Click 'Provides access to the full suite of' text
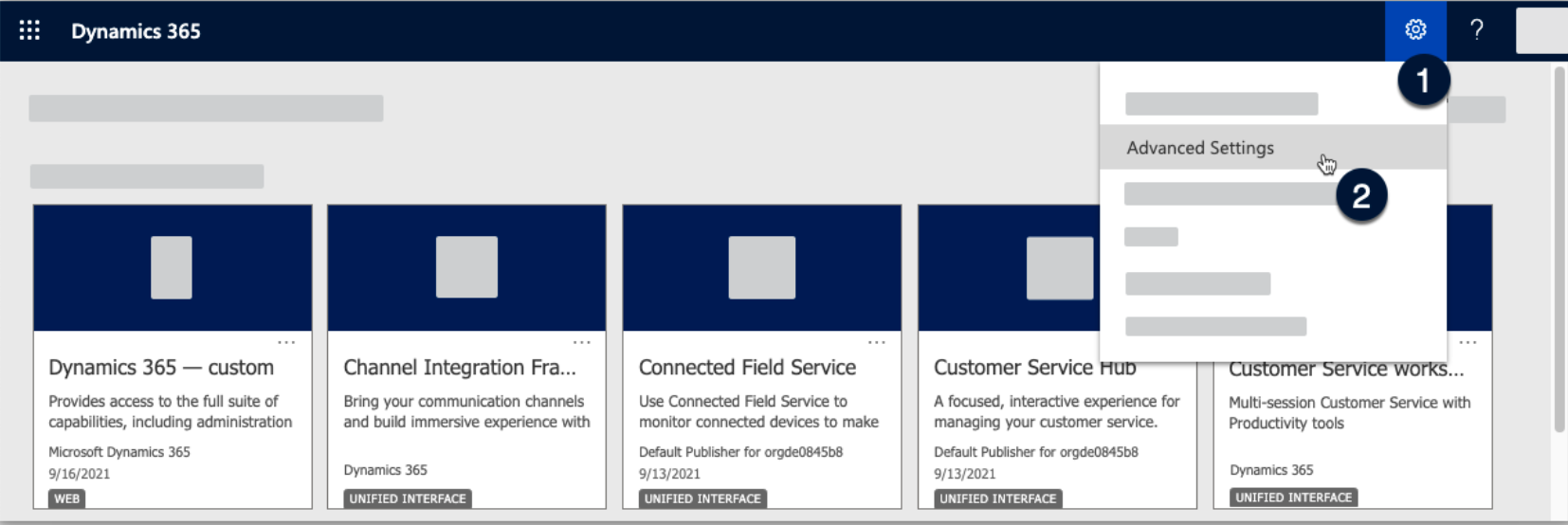1568x525 pixels. (163, 402)
